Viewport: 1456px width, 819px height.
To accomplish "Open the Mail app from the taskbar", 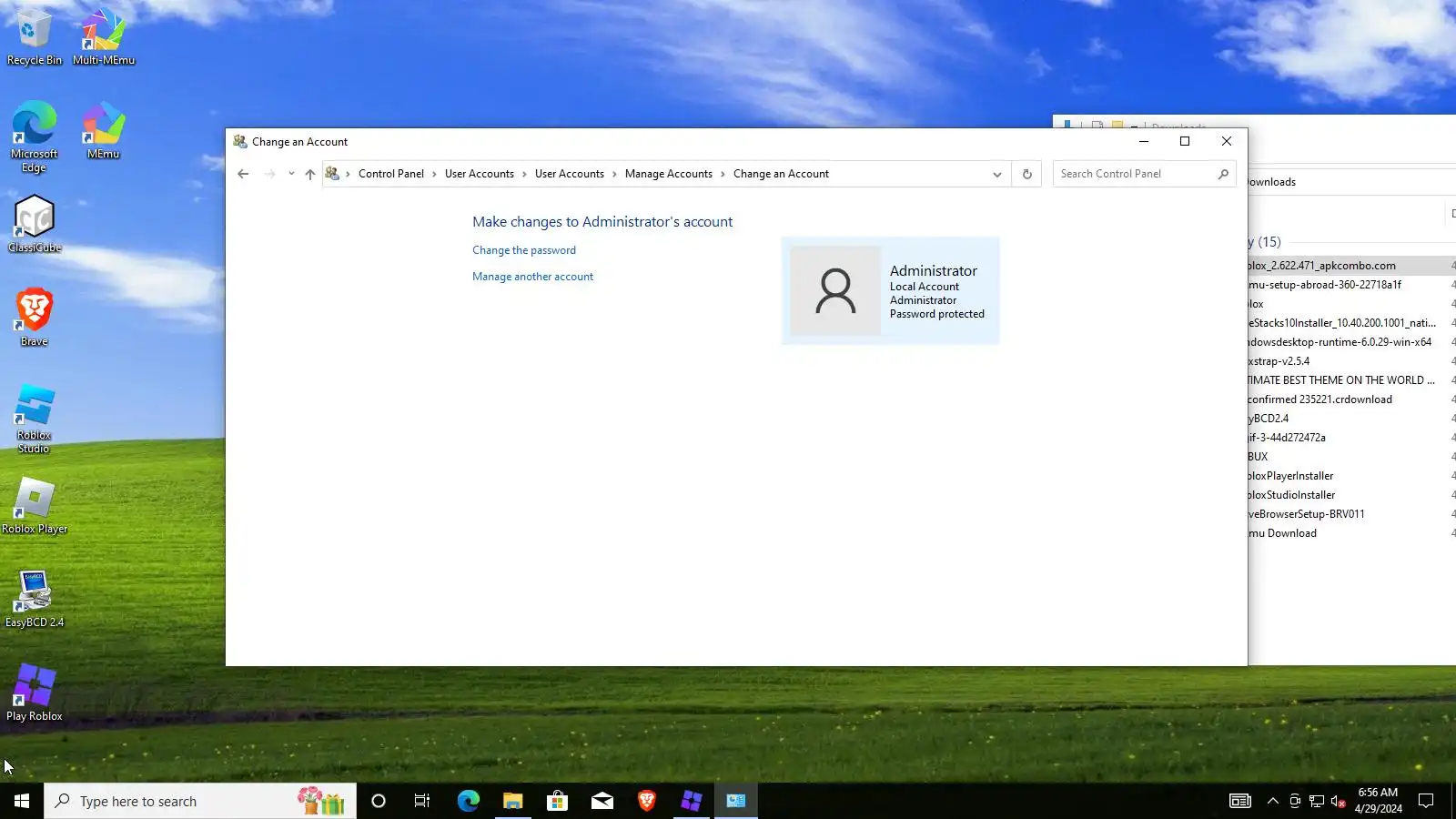I will [602, 801].
